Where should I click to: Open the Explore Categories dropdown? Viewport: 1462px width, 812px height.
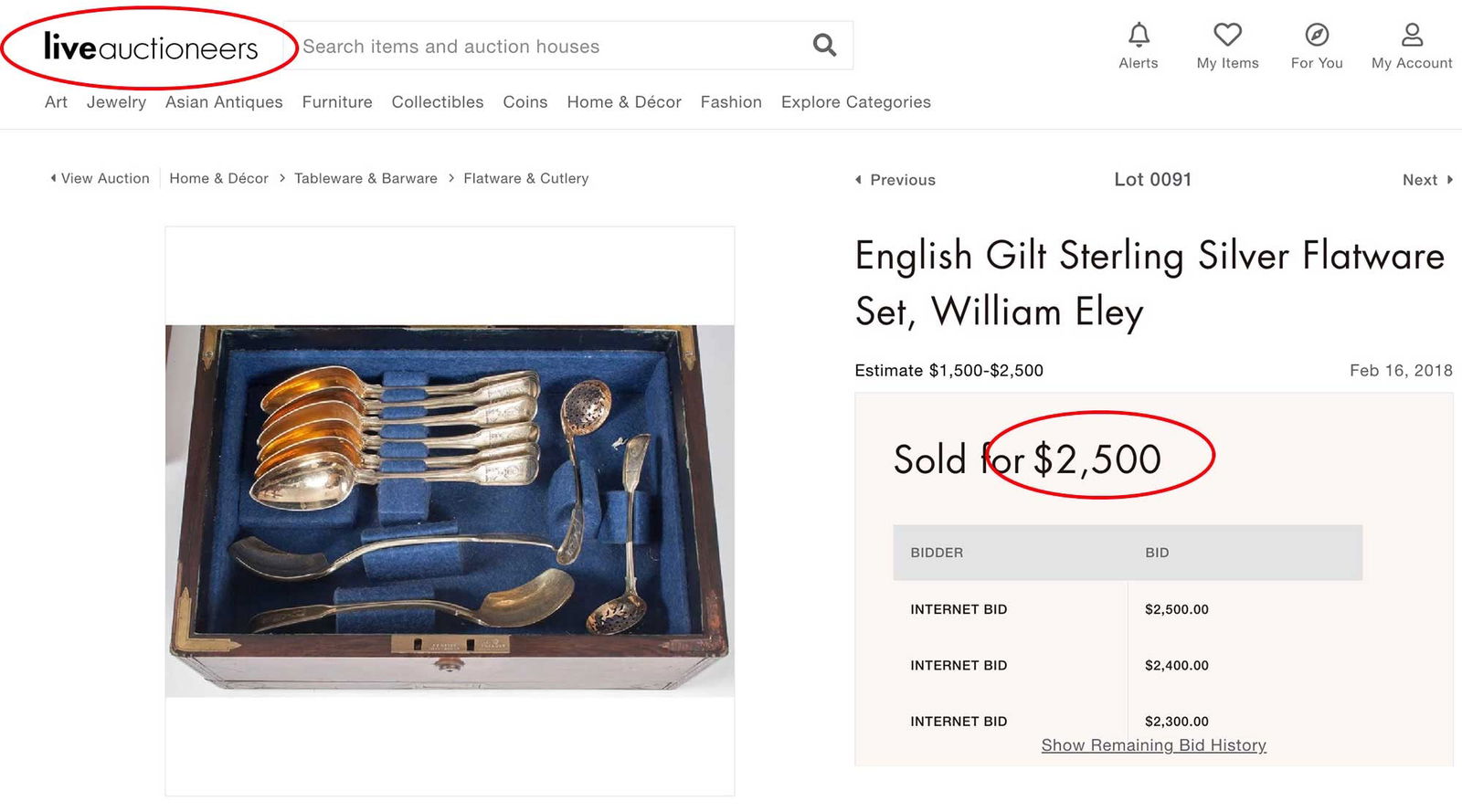[855, 101]
